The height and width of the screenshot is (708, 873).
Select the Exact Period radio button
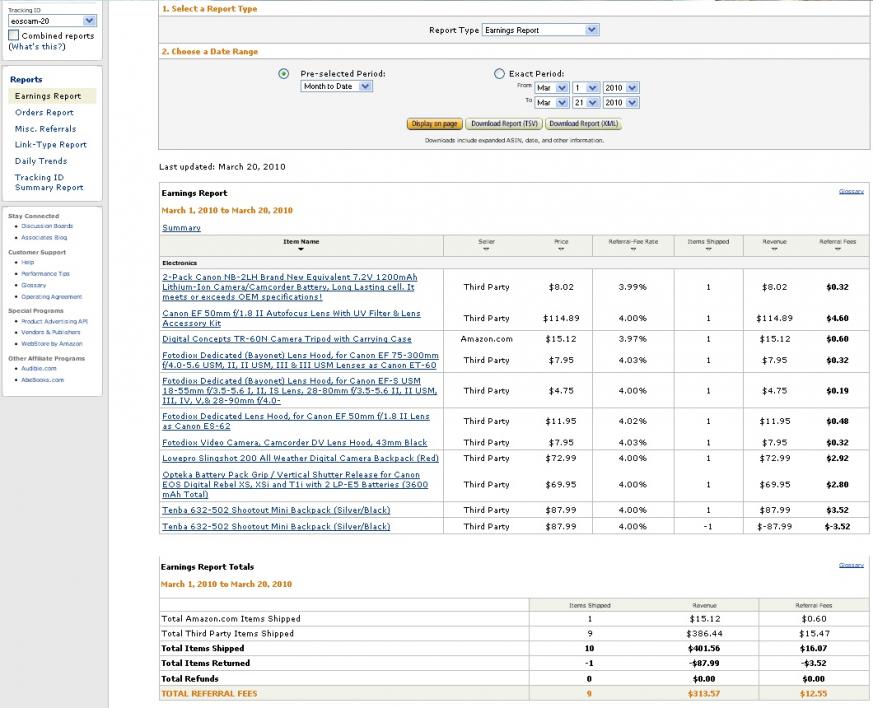click(x=499, y=73)
